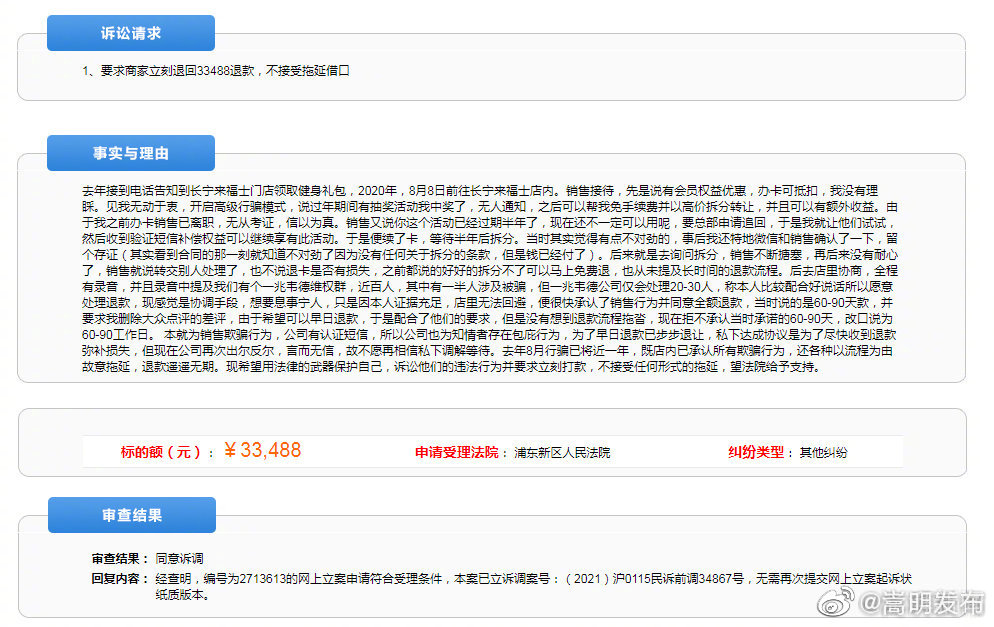Select the 诉讼请求 section header
This screenshot has width=994, height=627.
(x=130, y=32)
